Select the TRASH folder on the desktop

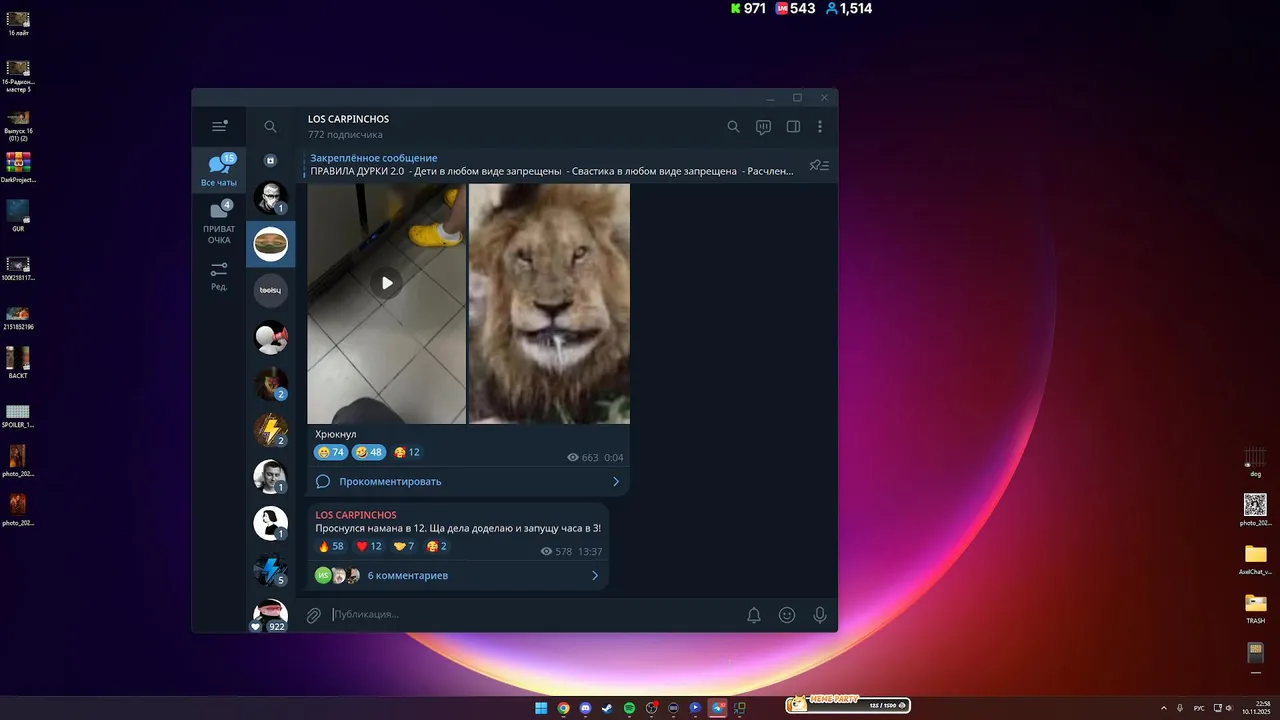pyautogui.click(x=1255, y=608)
